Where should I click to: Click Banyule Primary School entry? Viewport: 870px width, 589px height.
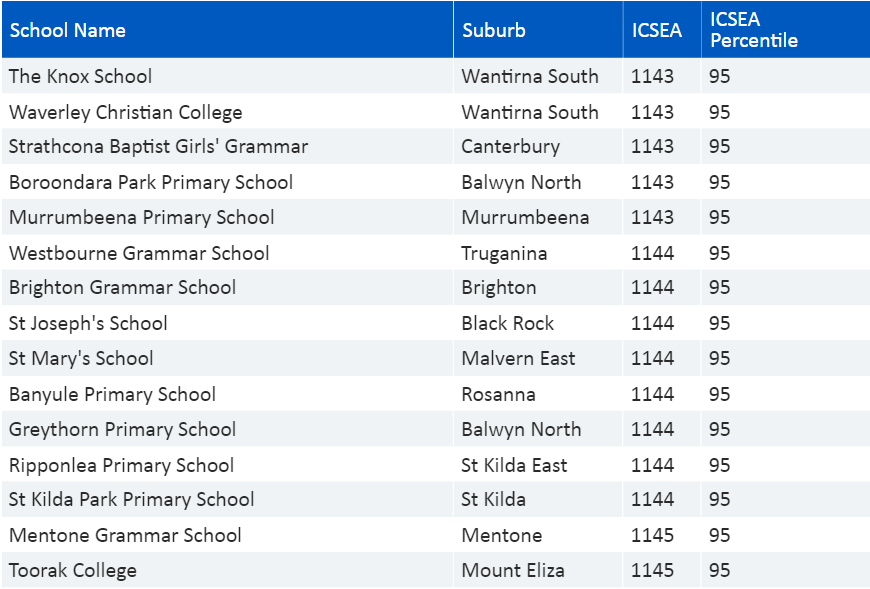point(113,394)
